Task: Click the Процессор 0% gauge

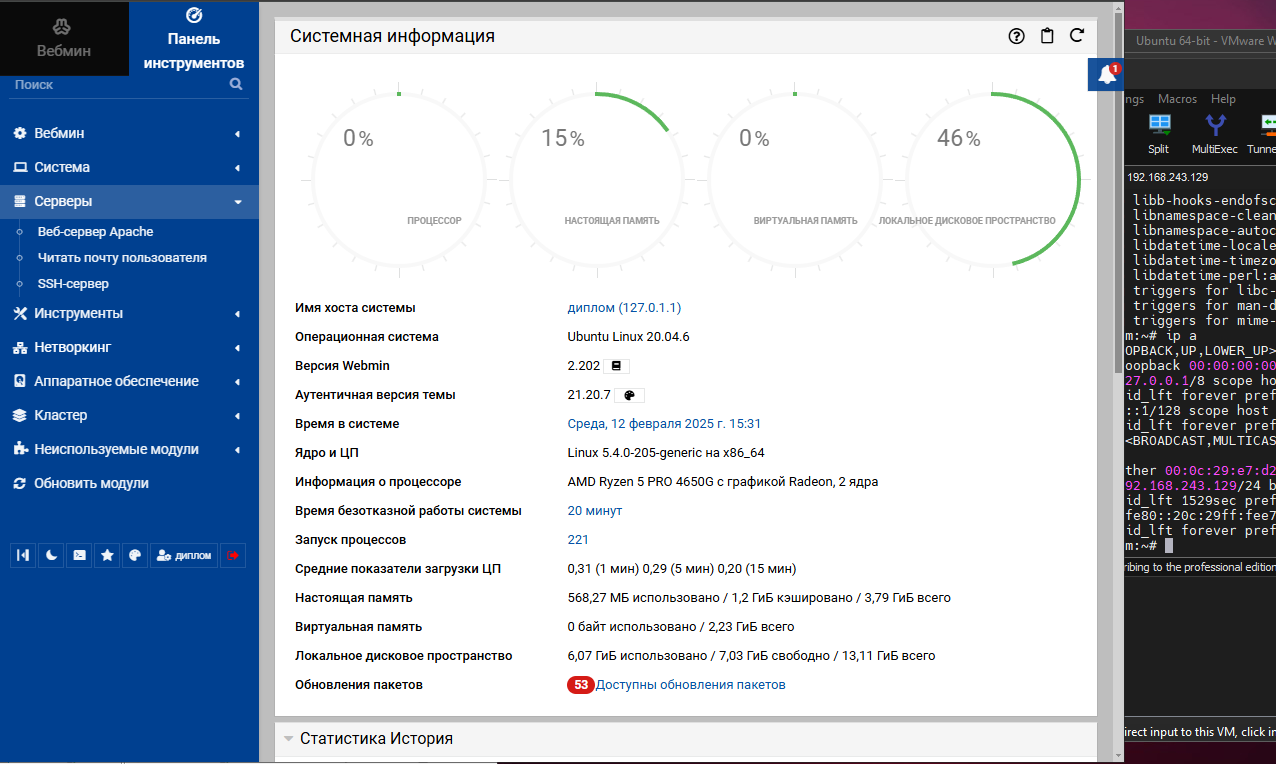Action: (x=397, y=180)
